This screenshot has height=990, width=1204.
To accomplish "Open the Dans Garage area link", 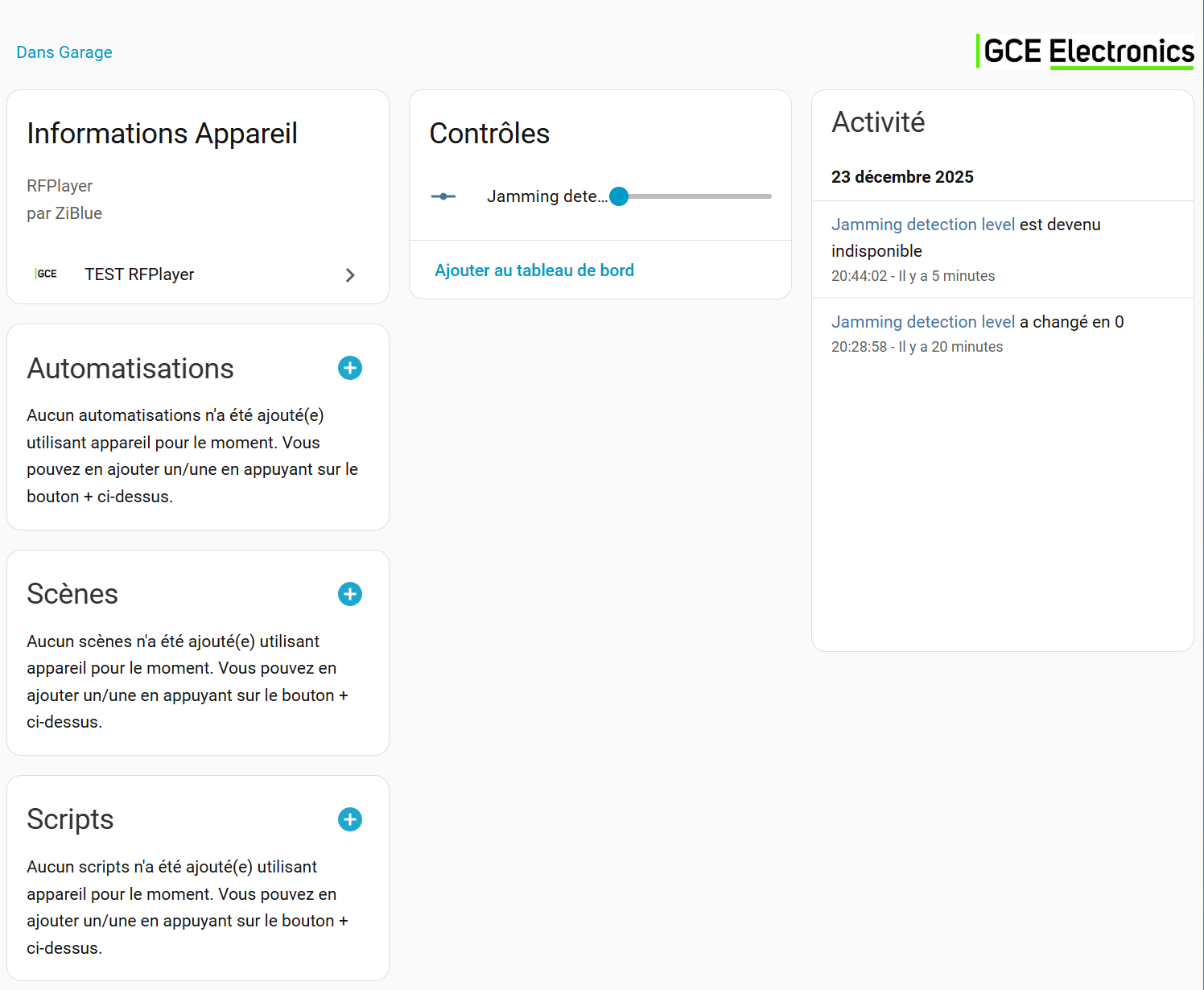I will point(64,52).
